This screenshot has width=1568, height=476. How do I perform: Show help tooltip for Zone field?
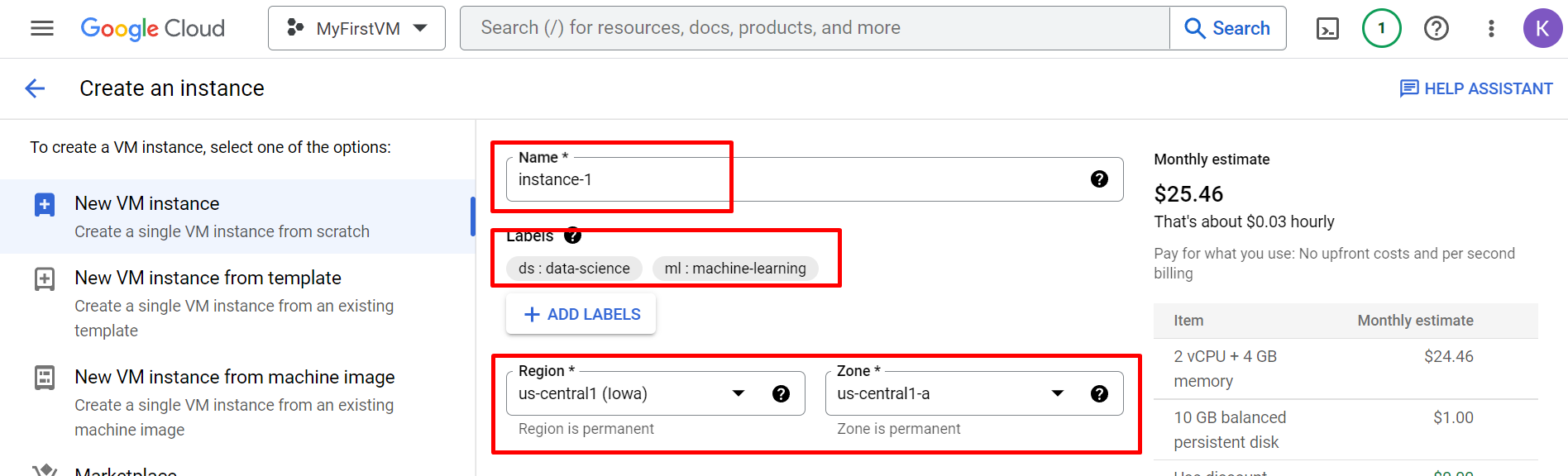click(1099, 394)
